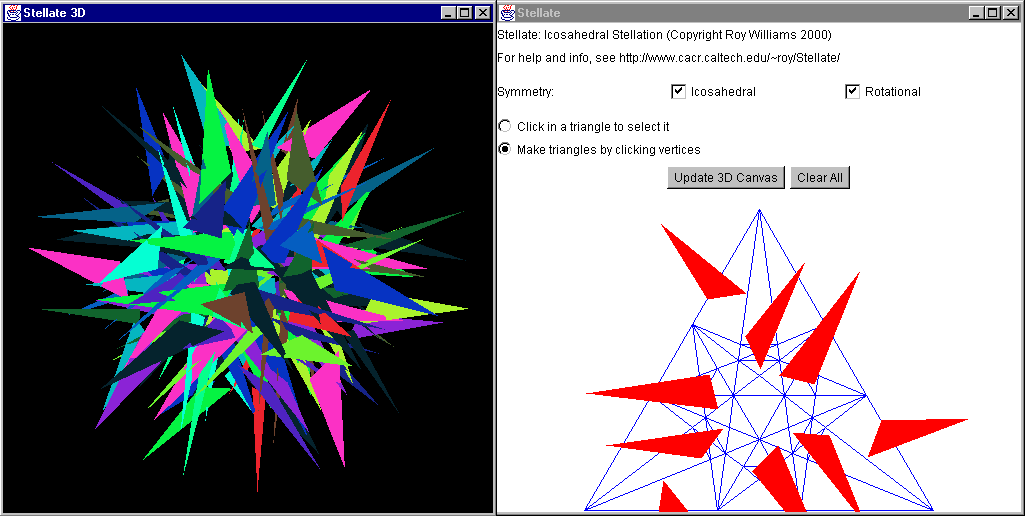The height and width of the screenshot is (516, 1025).
Task: Click the Java icon in Stellate window title bar
Action: coord(507,12)
